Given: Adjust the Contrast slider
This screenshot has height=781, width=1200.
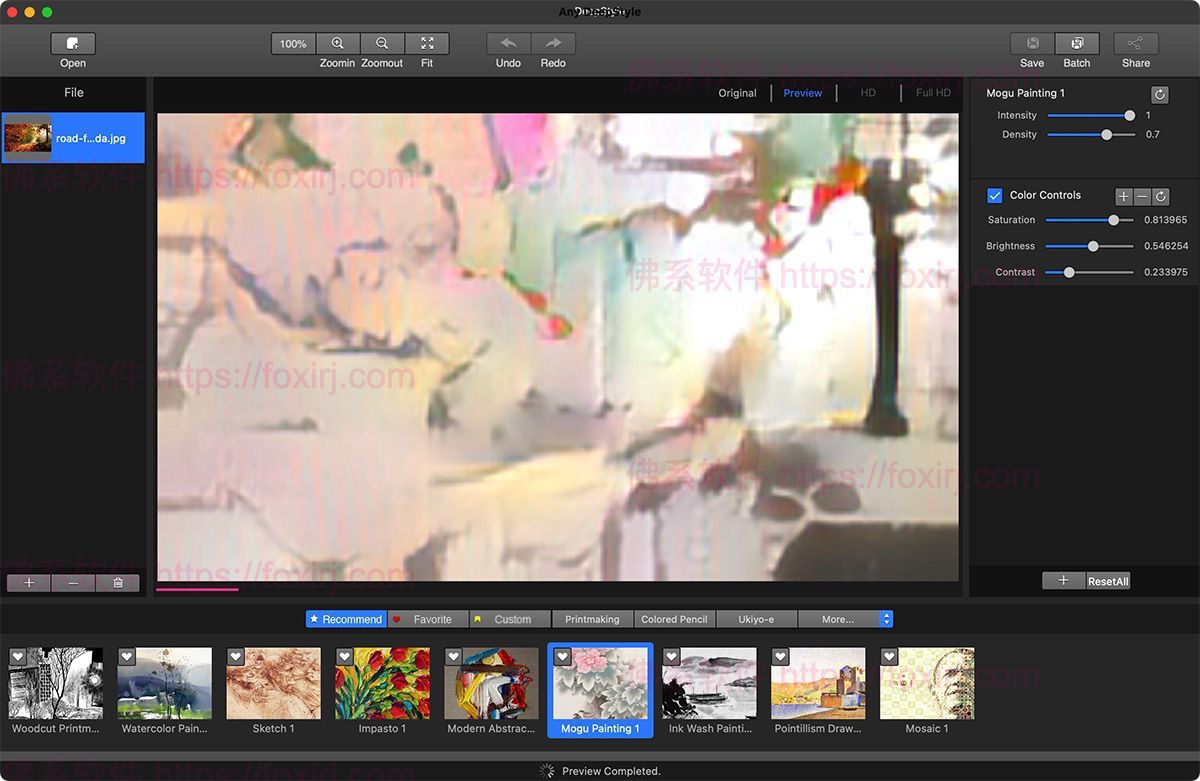Looking at the screenshot, I should pos(1070,271).
